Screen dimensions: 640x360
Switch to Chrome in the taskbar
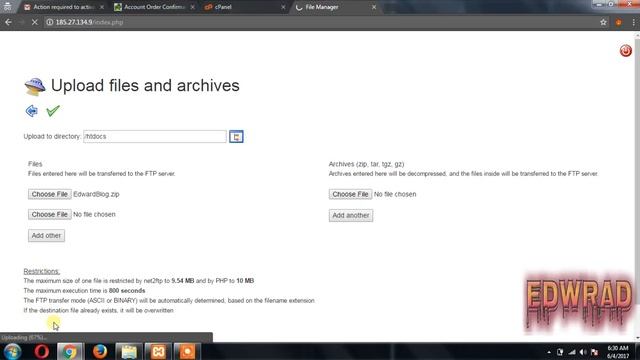pos(70,351)
